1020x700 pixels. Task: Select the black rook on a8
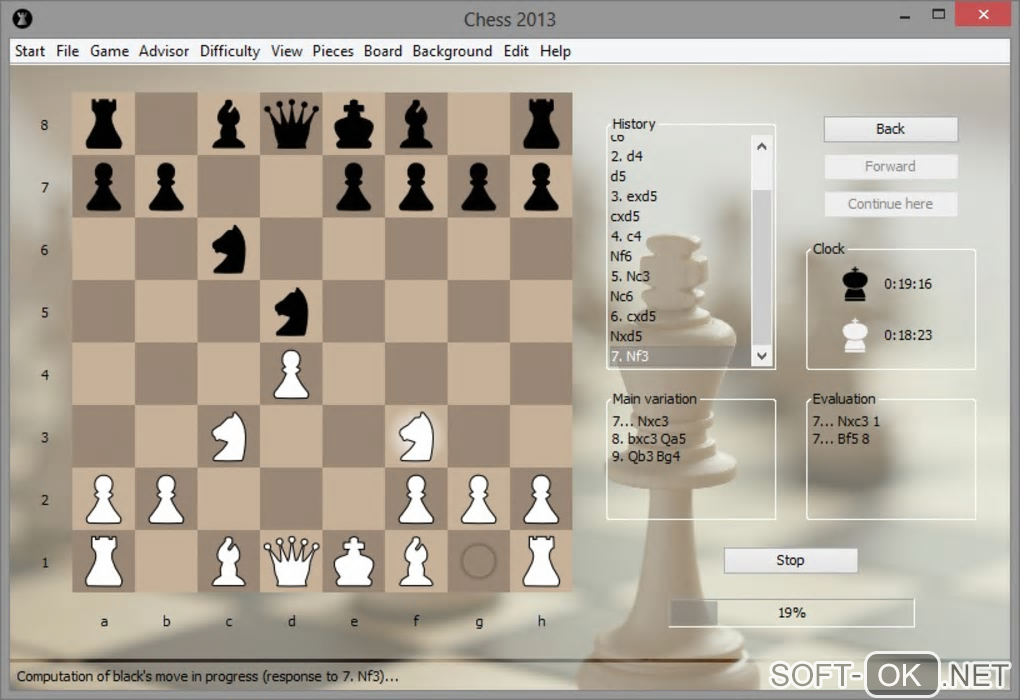tap(103, 124)
